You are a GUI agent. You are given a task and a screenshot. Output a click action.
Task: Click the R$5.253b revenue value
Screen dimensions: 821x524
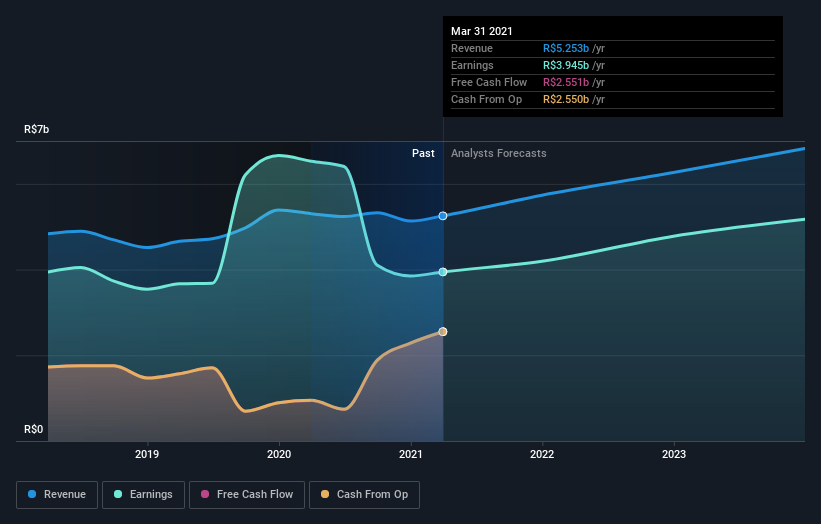(566, 48)
